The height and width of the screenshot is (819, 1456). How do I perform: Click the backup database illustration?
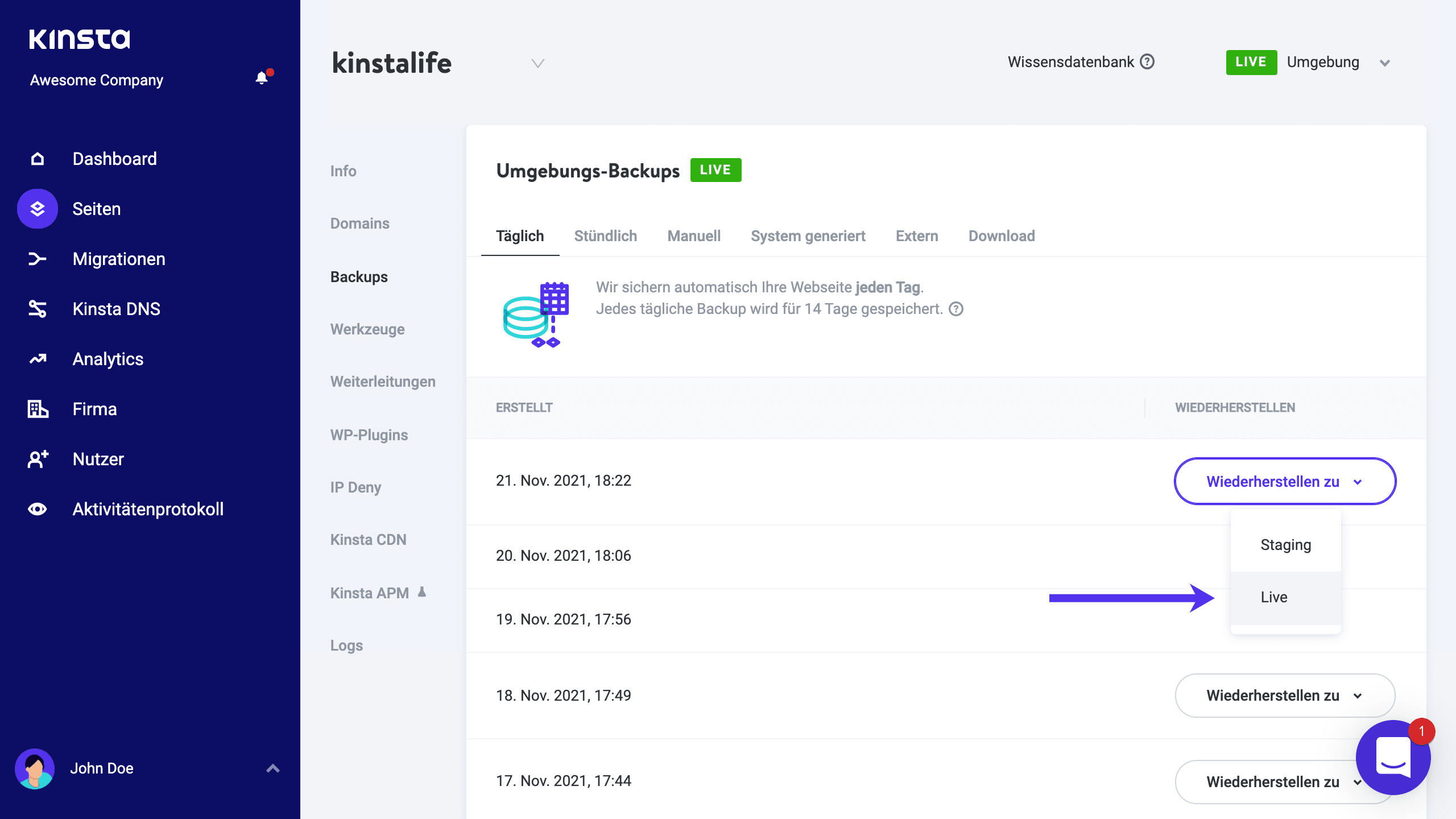(x=536, y=315)
